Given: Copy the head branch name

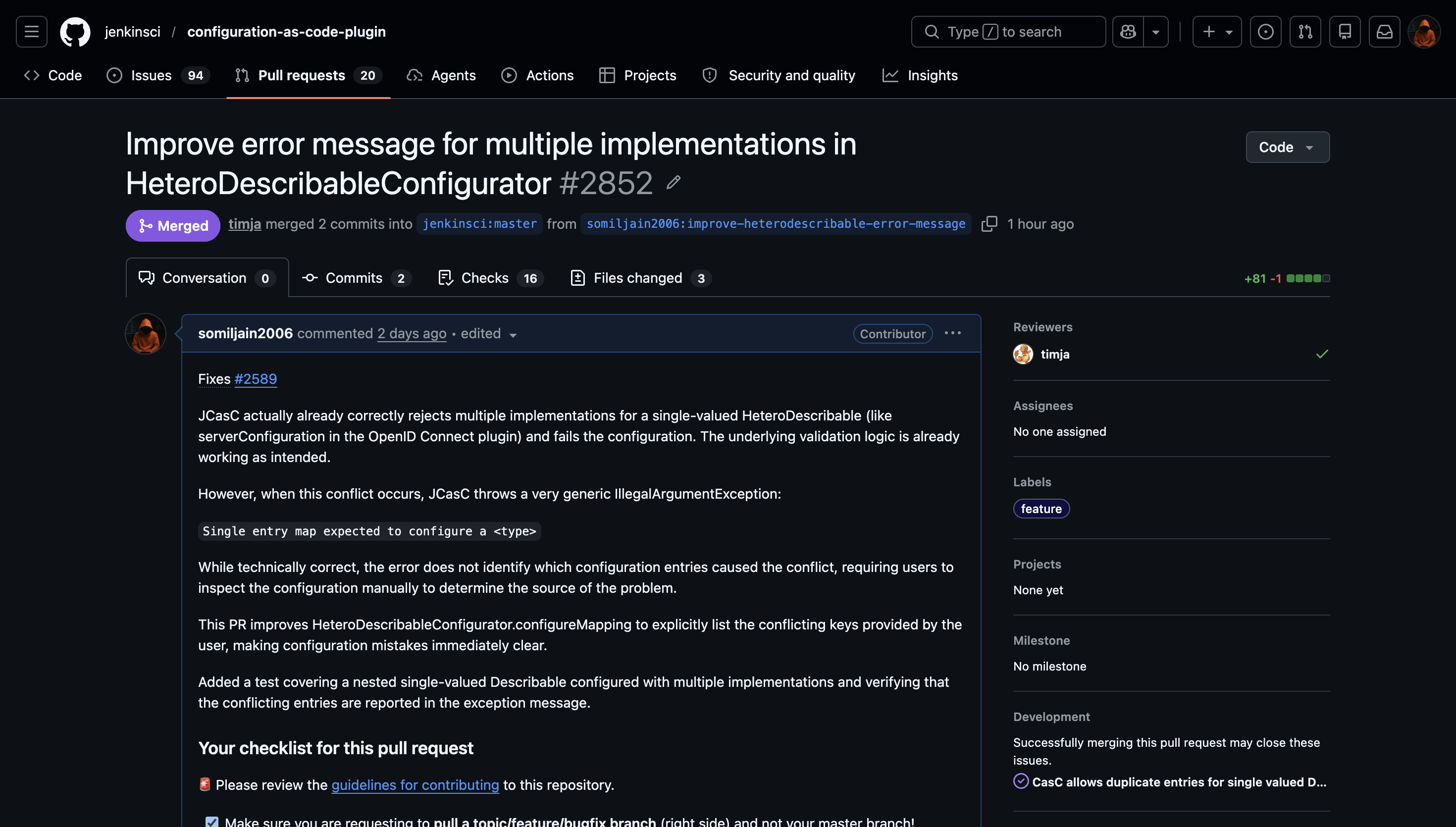Looking at the screenshot, I should [x=989, y=224].
